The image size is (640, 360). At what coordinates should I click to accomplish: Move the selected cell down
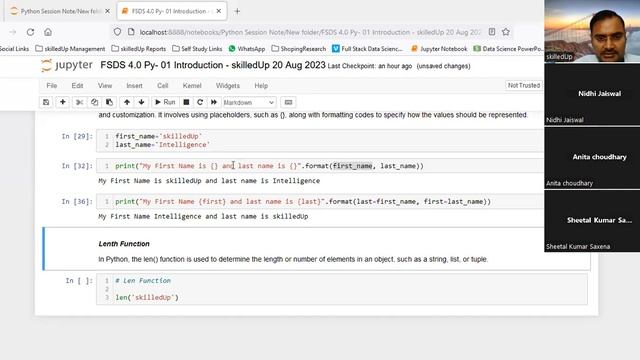141,102
